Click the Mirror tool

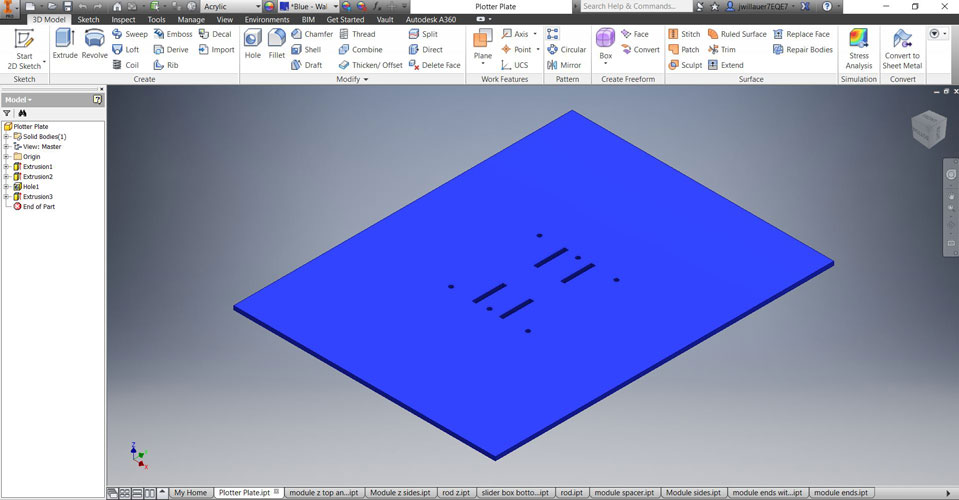click(x=564, y=65)
